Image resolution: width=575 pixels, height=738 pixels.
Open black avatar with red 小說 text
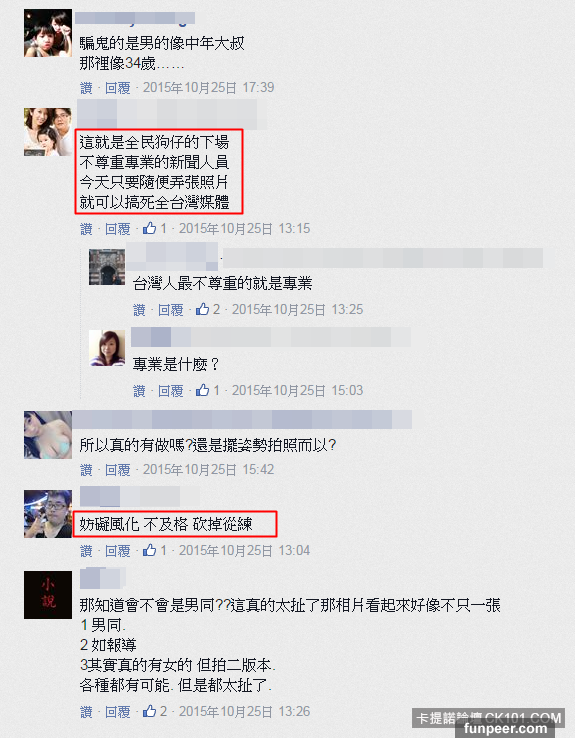48,595
